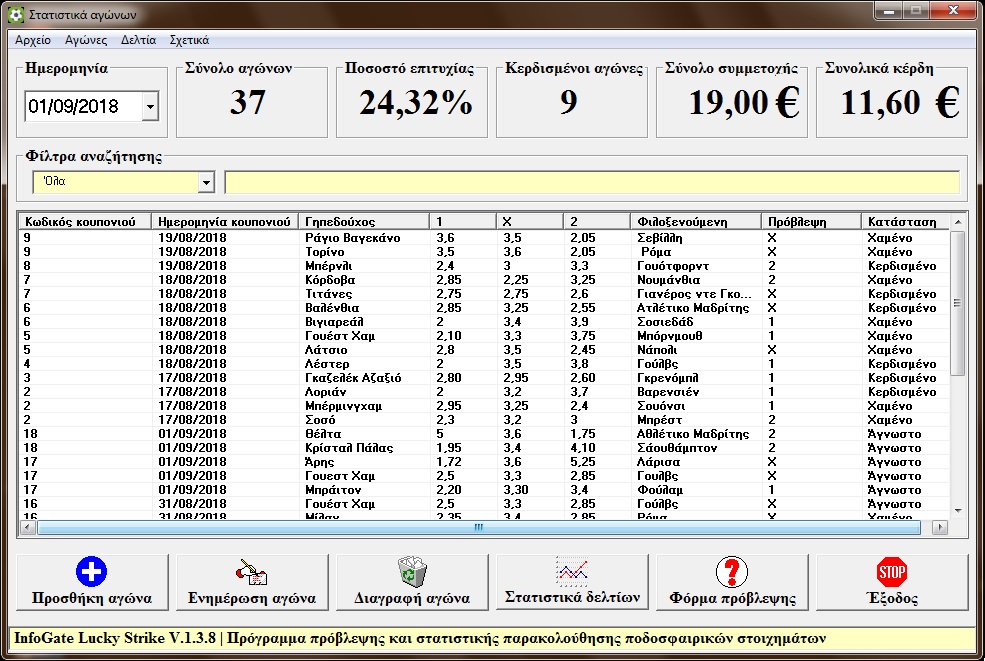Open the Αρχείο menu
985x661 pixels.
click(33, 41)
